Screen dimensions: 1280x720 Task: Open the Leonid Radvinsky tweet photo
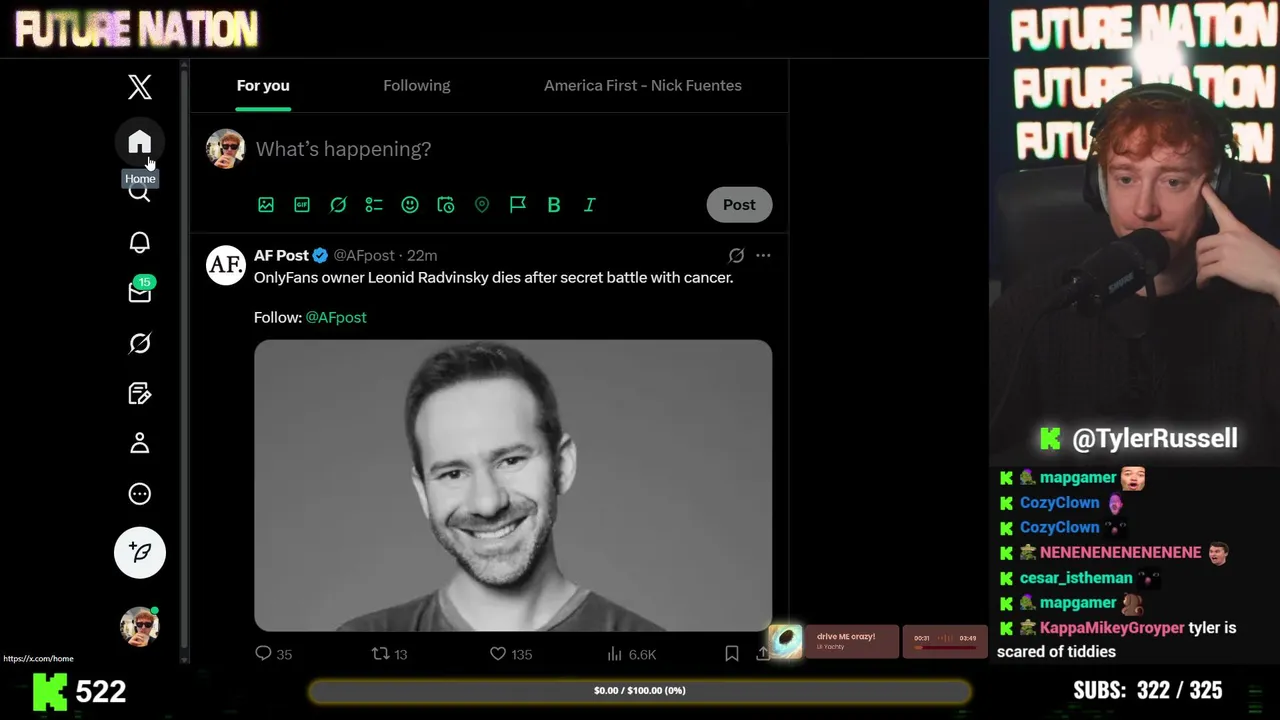[x=513, y=485]
